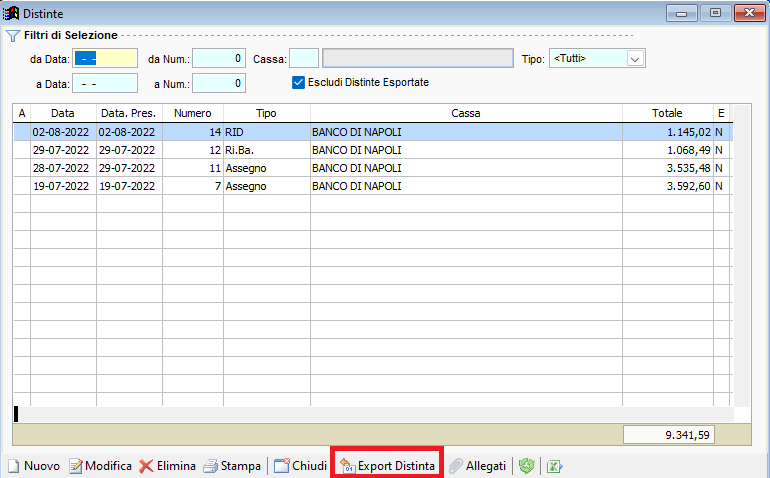Click the Excel export icon
Viewport: 770px width, 478px height.
click(554, 466)
